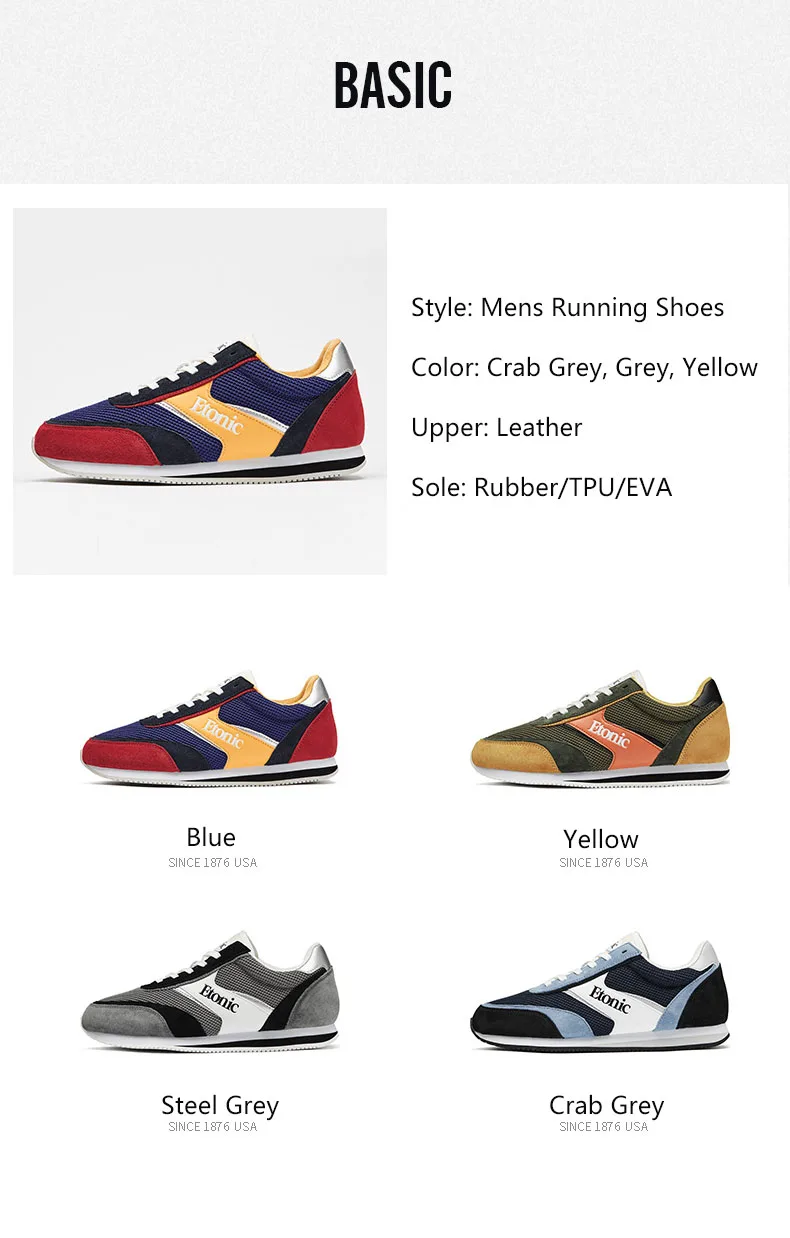
Task: Click the Color: Crab Grey, Grey, Yellow line
Action: [585, 368]
